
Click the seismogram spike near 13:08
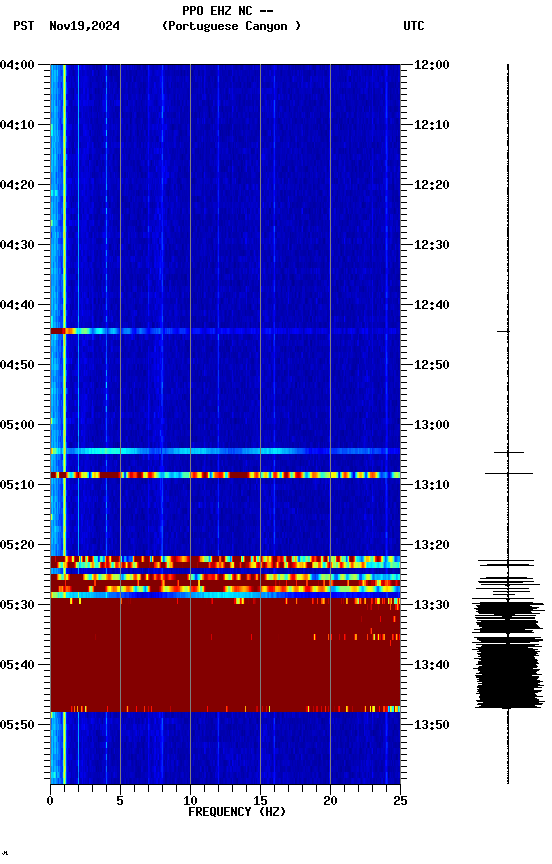(x=508, y=473)
